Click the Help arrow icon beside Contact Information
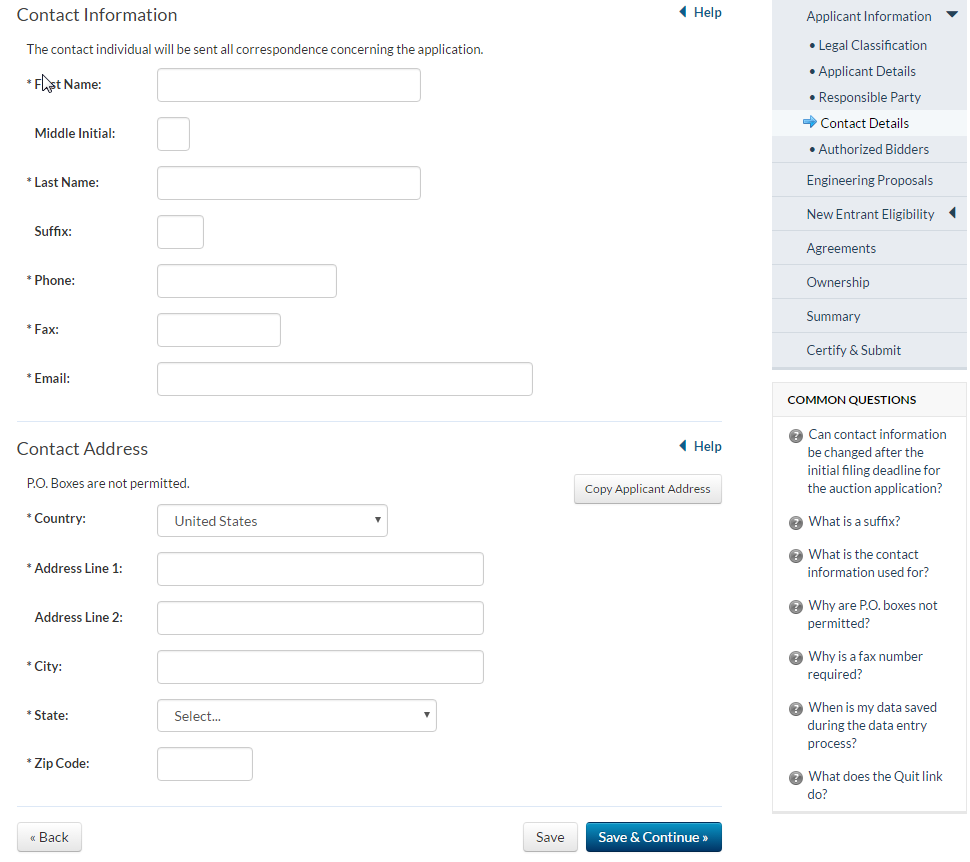Screen dimensions: 970x862 683,12
